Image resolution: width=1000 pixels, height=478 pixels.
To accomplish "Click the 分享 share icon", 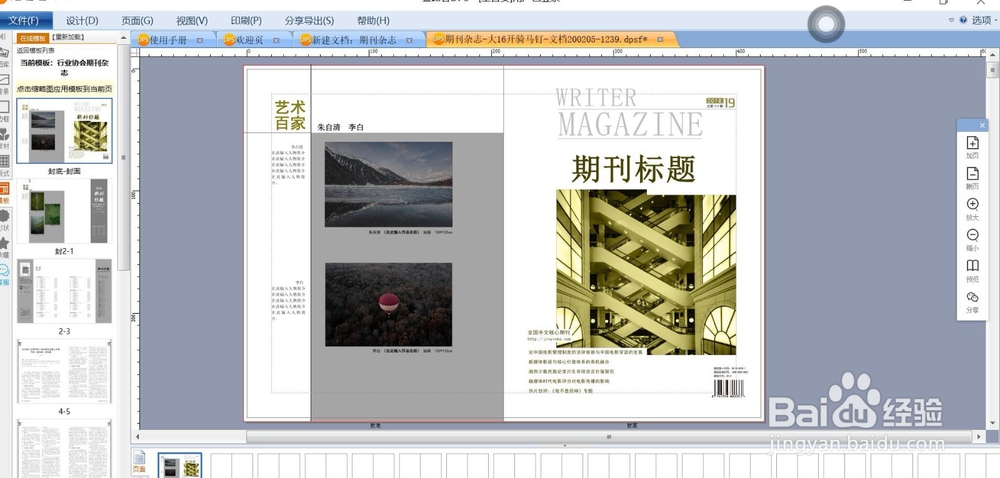I will [972, 297].
